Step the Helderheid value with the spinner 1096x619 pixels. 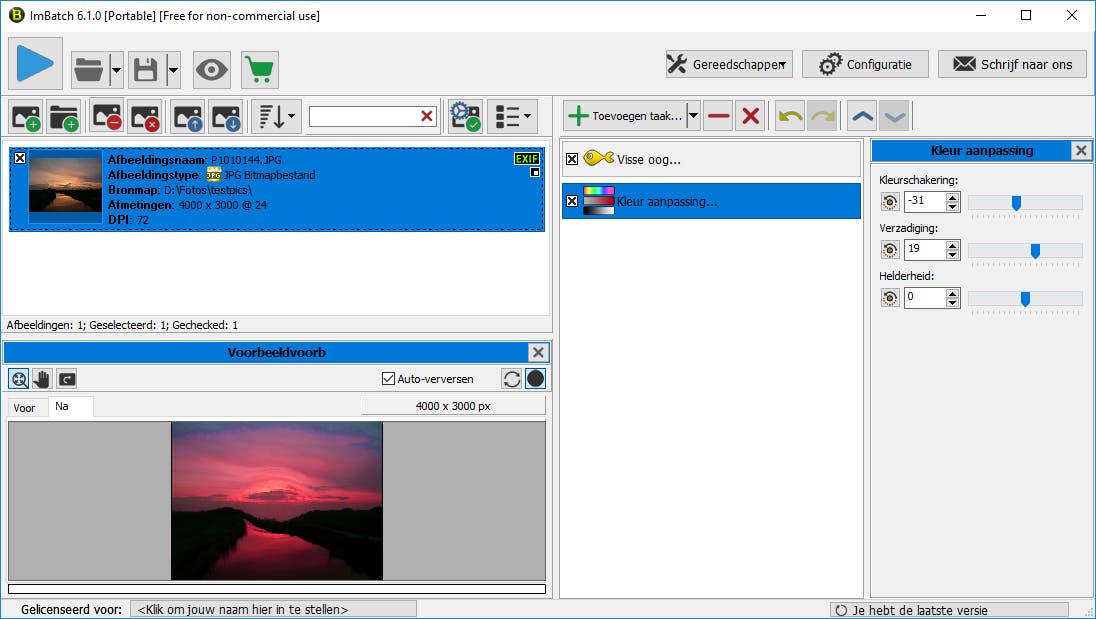tap(953, 298)
